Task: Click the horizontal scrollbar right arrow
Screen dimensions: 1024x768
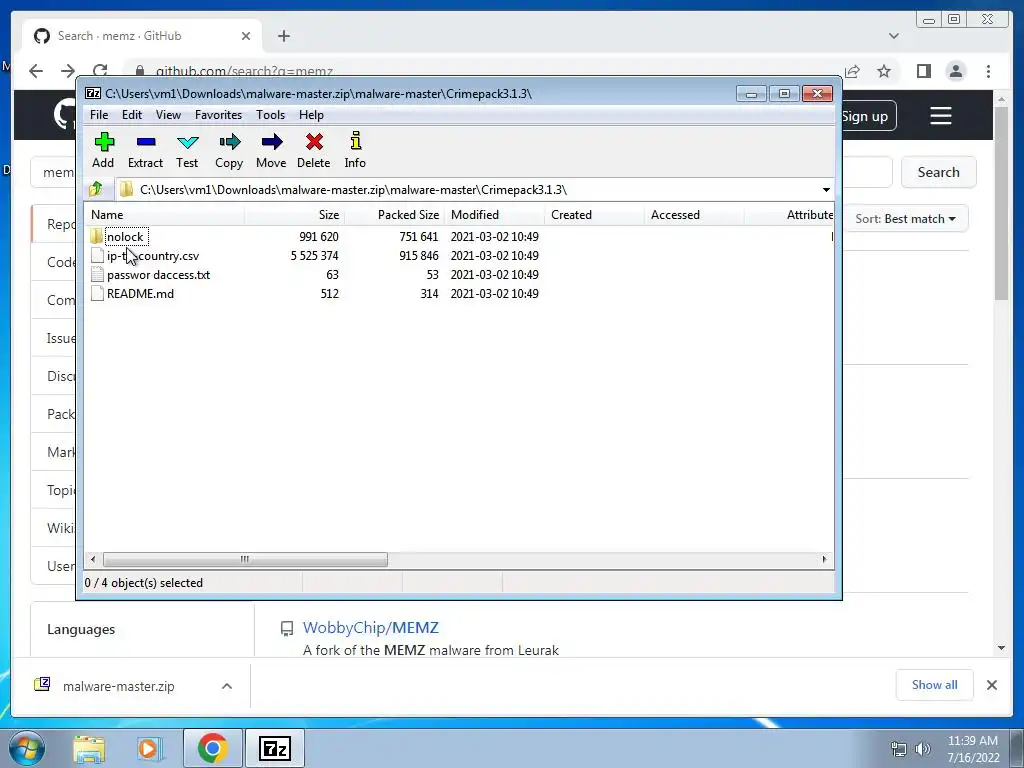Action: coord(824,560)
